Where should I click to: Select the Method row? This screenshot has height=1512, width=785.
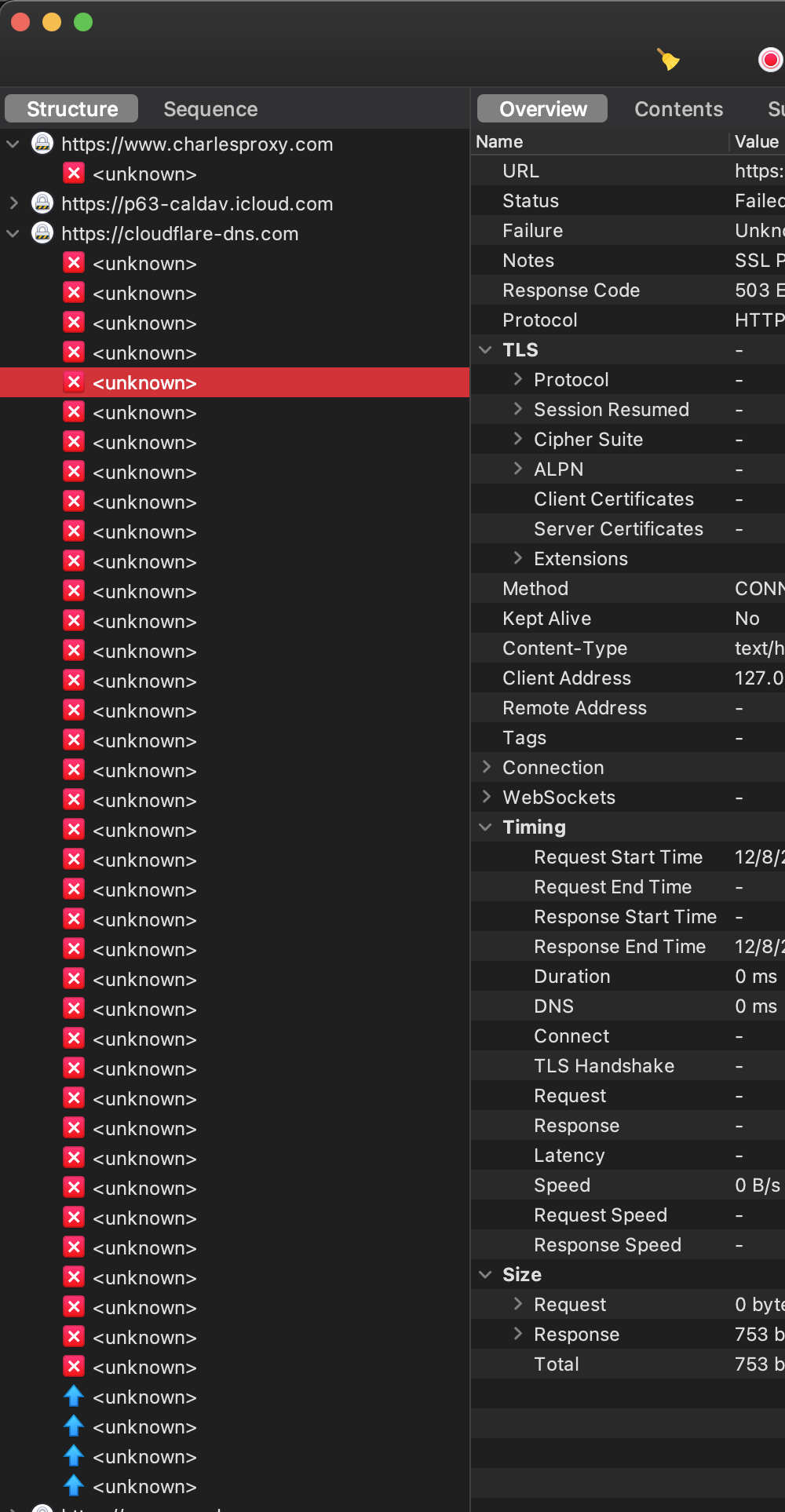pos(628,588)
